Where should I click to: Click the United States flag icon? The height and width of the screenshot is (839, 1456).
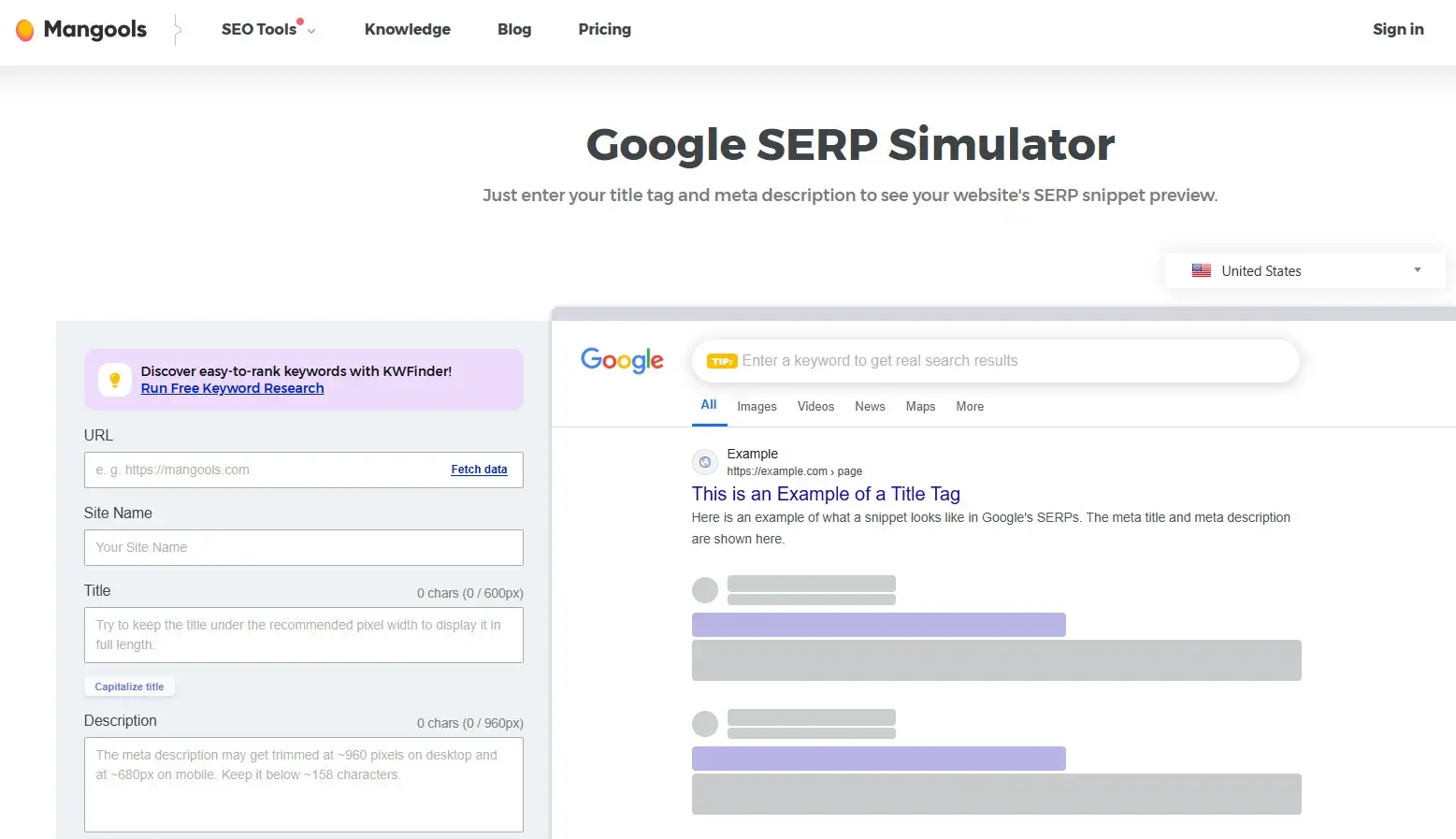(x=1201, y=270)
